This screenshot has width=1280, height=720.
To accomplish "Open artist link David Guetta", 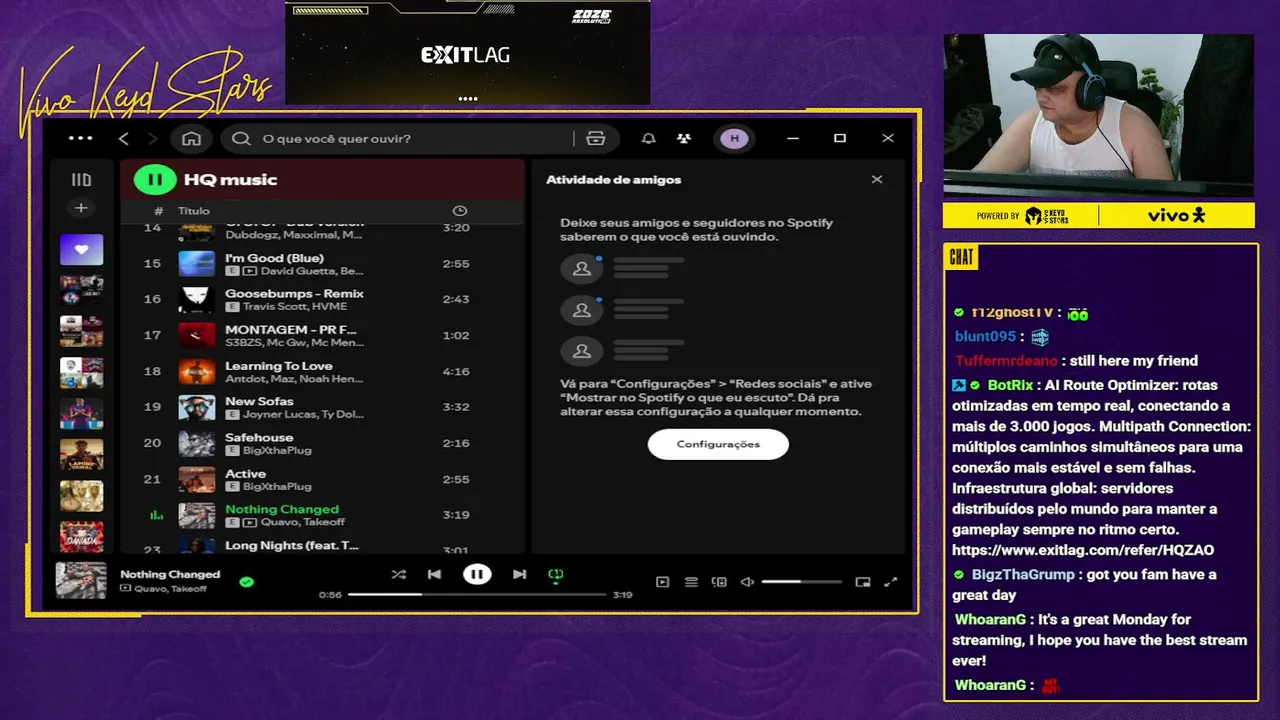I will point(298,271).
